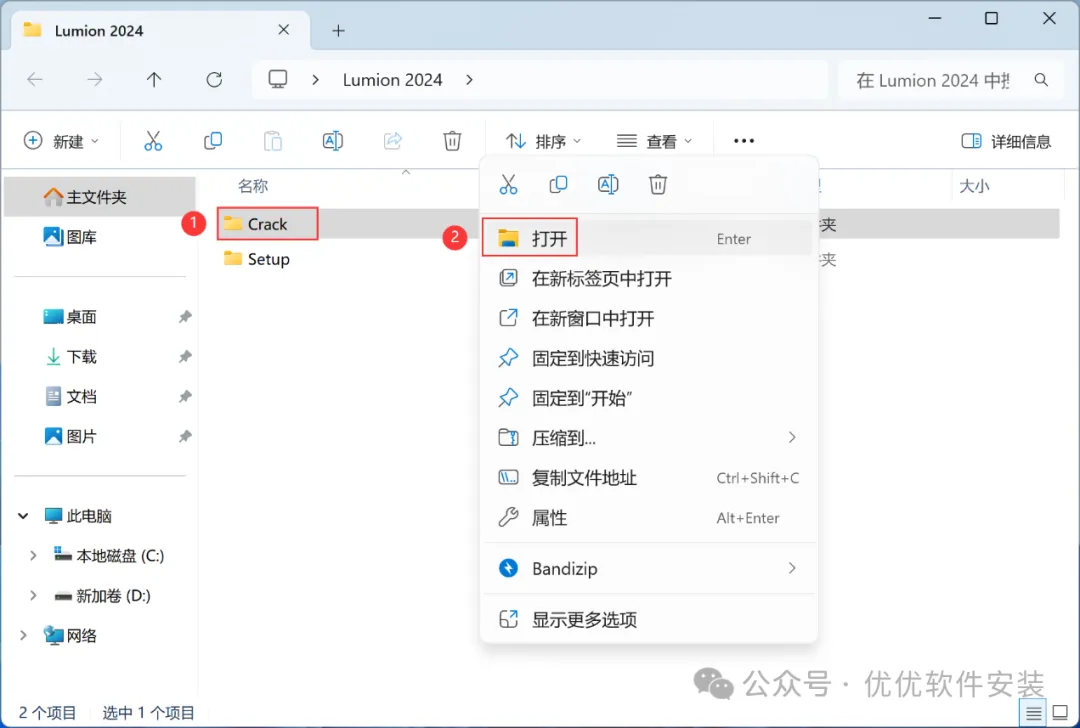Click chevron before Lumion 2024 in the address bar
1080x728 pixels.
click(315, 80)
